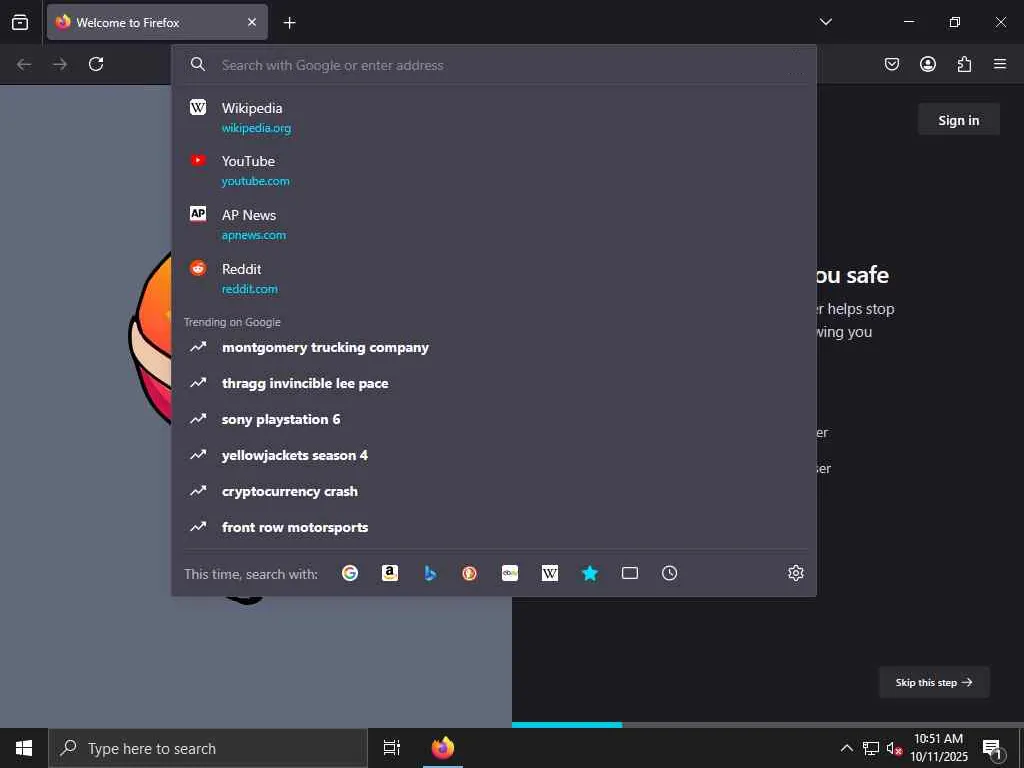The image size is (1024, 768).
Task: Open the application hamburger menu
Action: click(1000, 64)
